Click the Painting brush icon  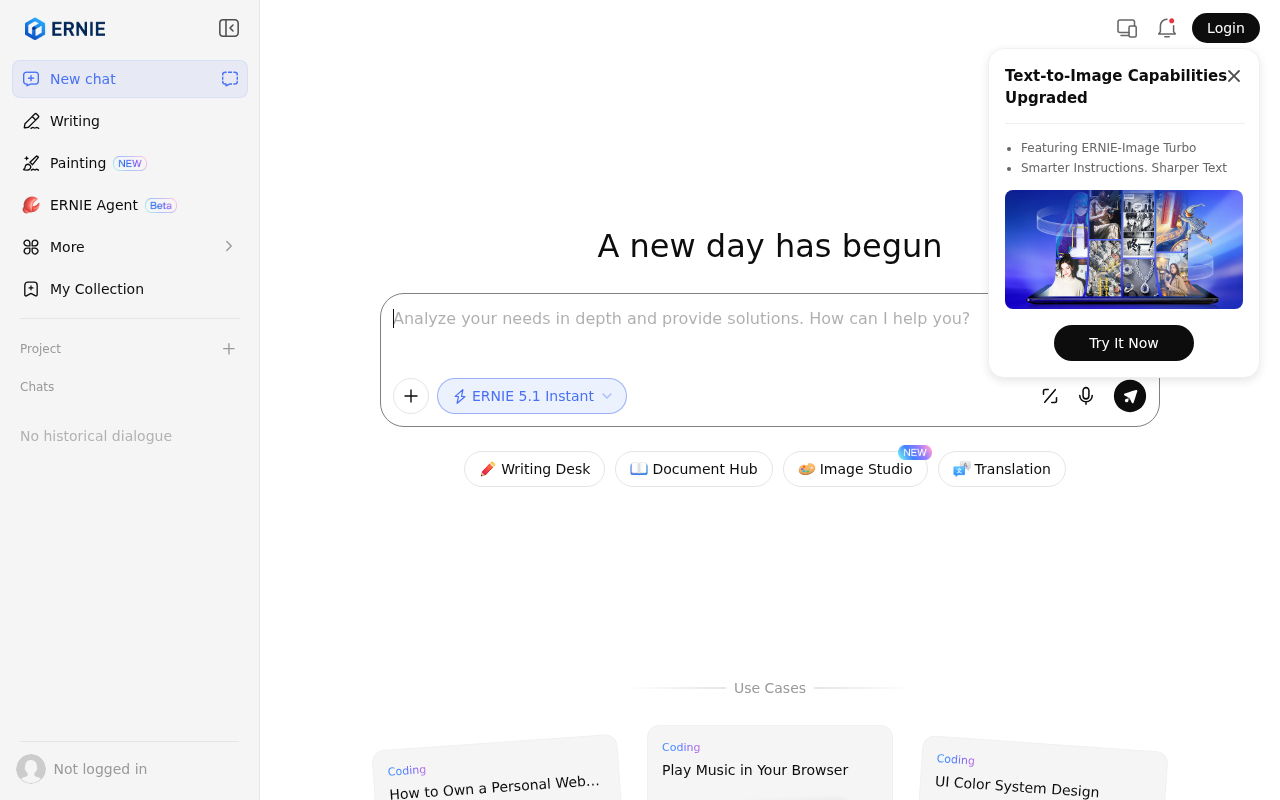pos(31,163)
